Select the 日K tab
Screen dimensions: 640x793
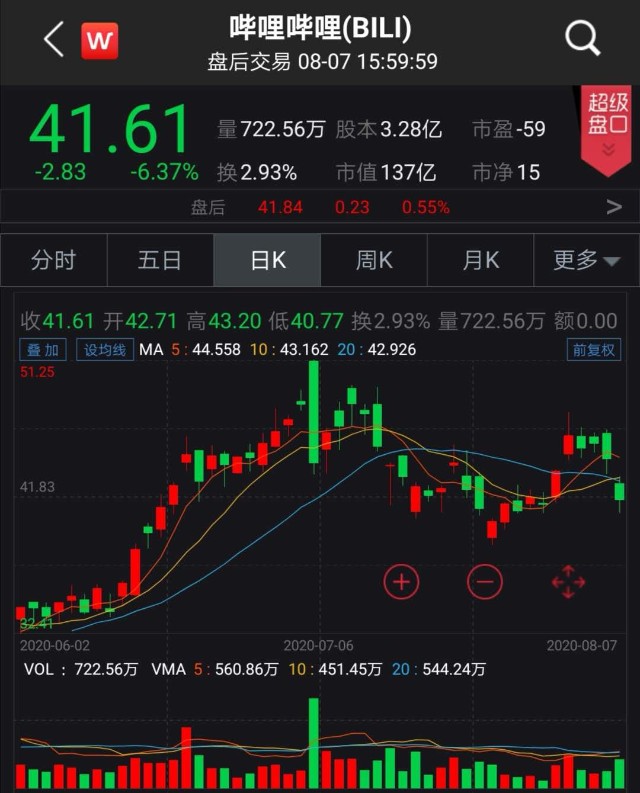[267, 261]
